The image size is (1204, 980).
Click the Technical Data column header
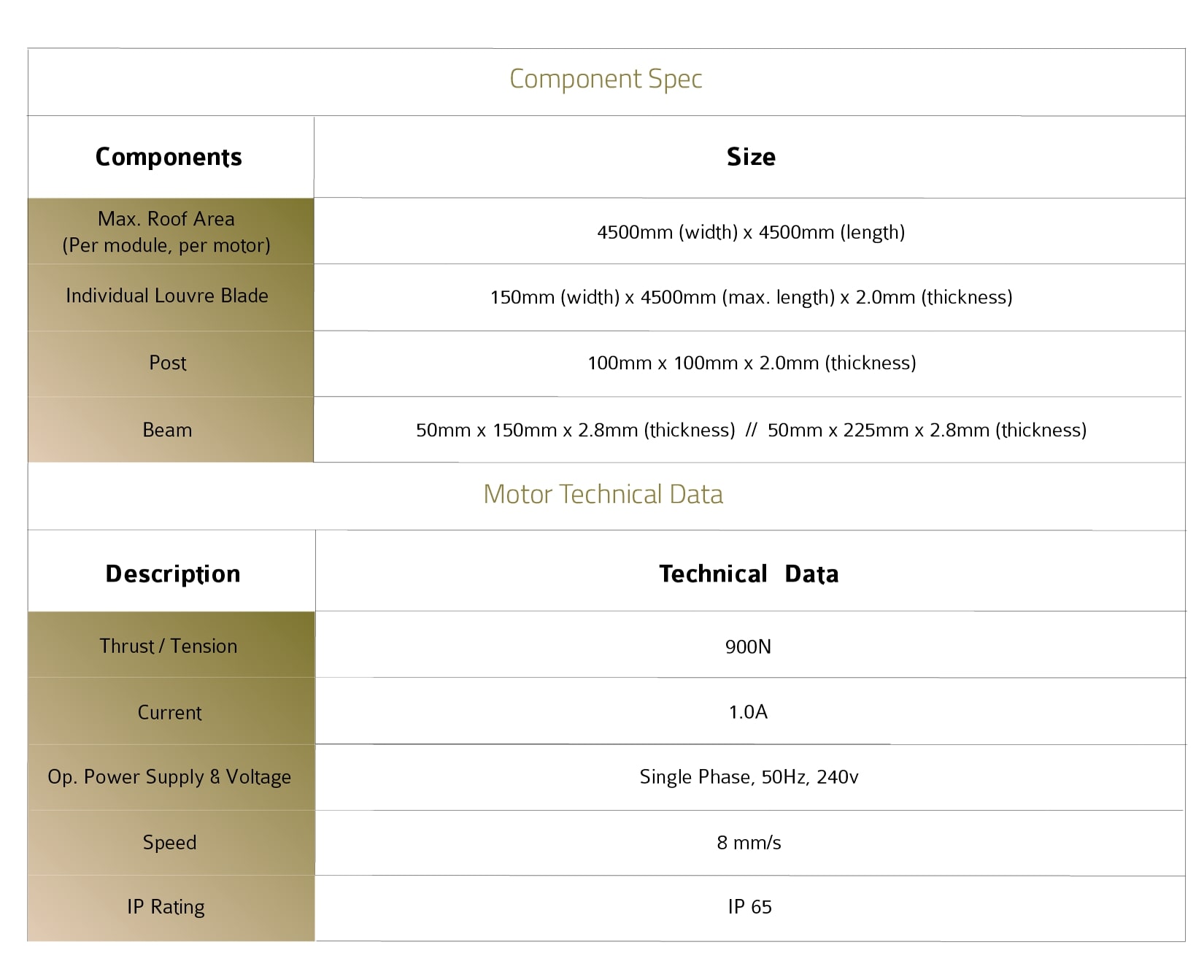[749, 574]
